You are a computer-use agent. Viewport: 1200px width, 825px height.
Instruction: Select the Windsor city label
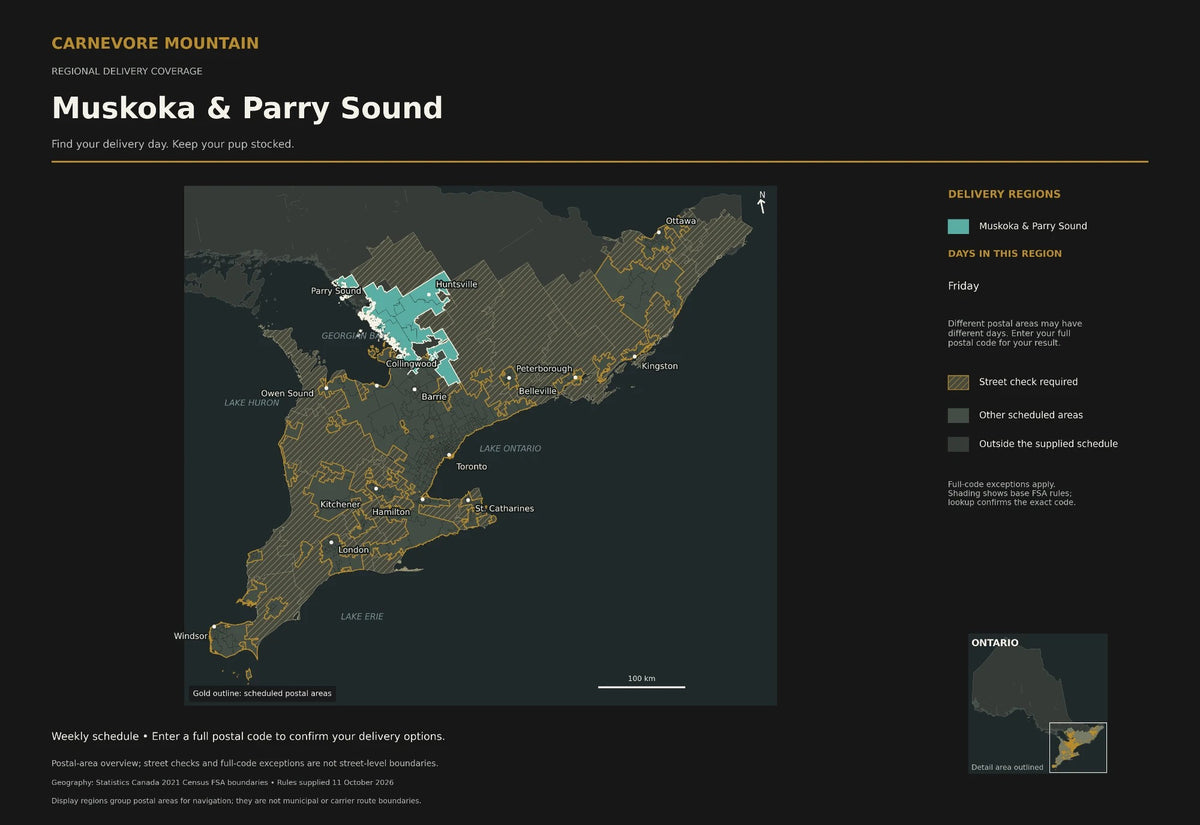click(190, 636)
